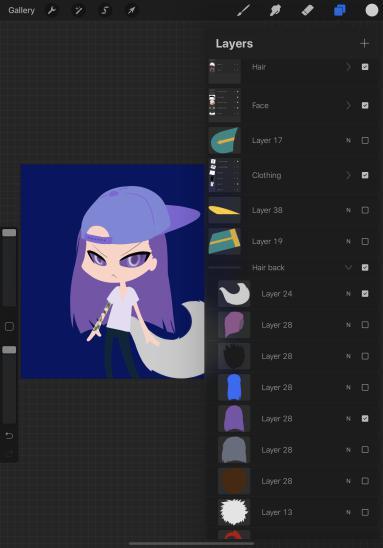Select the Layer 13 name
The image size is (383, 548).
pos(276,512)
